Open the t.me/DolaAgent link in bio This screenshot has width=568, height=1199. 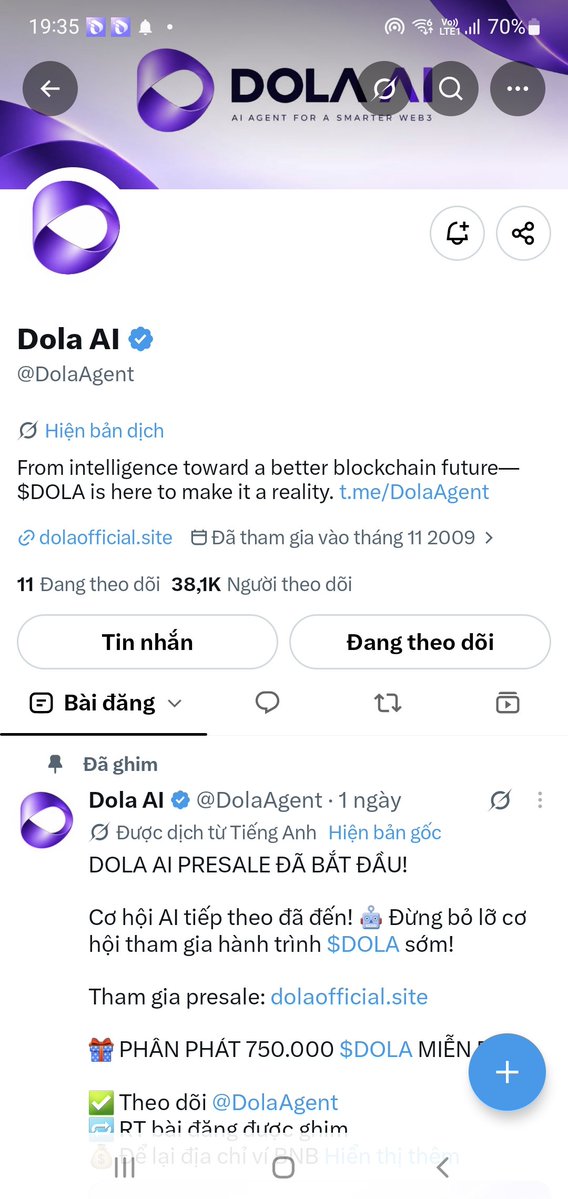tap(414, 492)
